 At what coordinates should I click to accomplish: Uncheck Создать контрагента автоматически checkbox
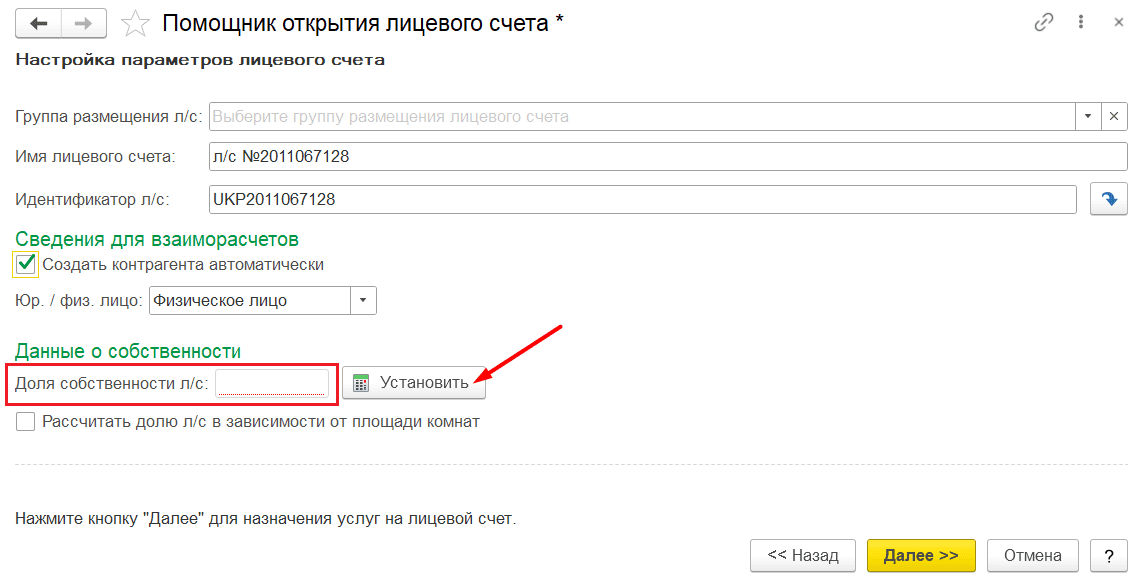[26, 264]
